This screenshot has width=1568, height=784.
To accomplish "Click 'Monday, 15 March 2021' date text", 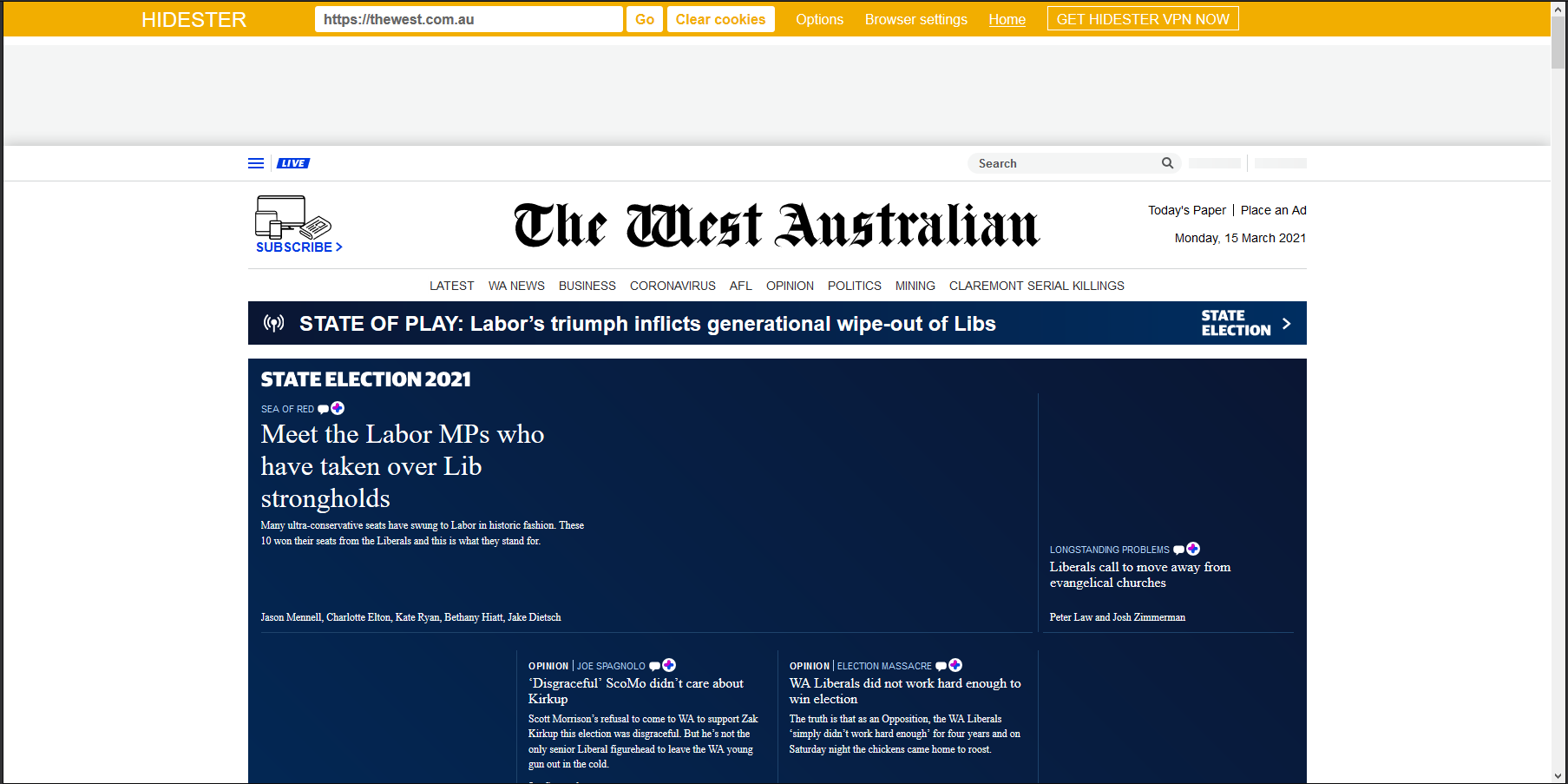I will [1240, 238].
